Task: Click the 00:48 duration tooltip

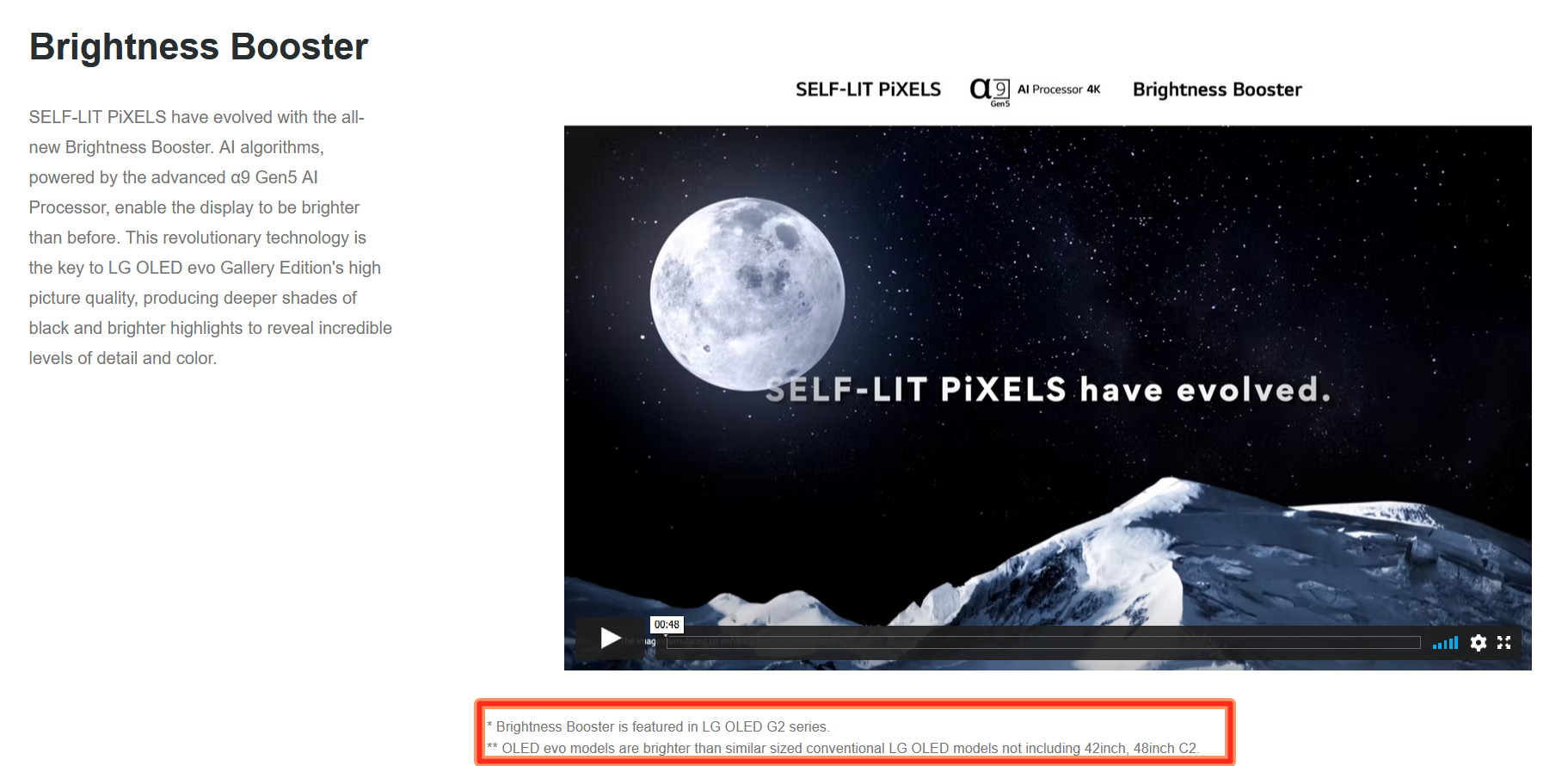Action: pos(667,625)
